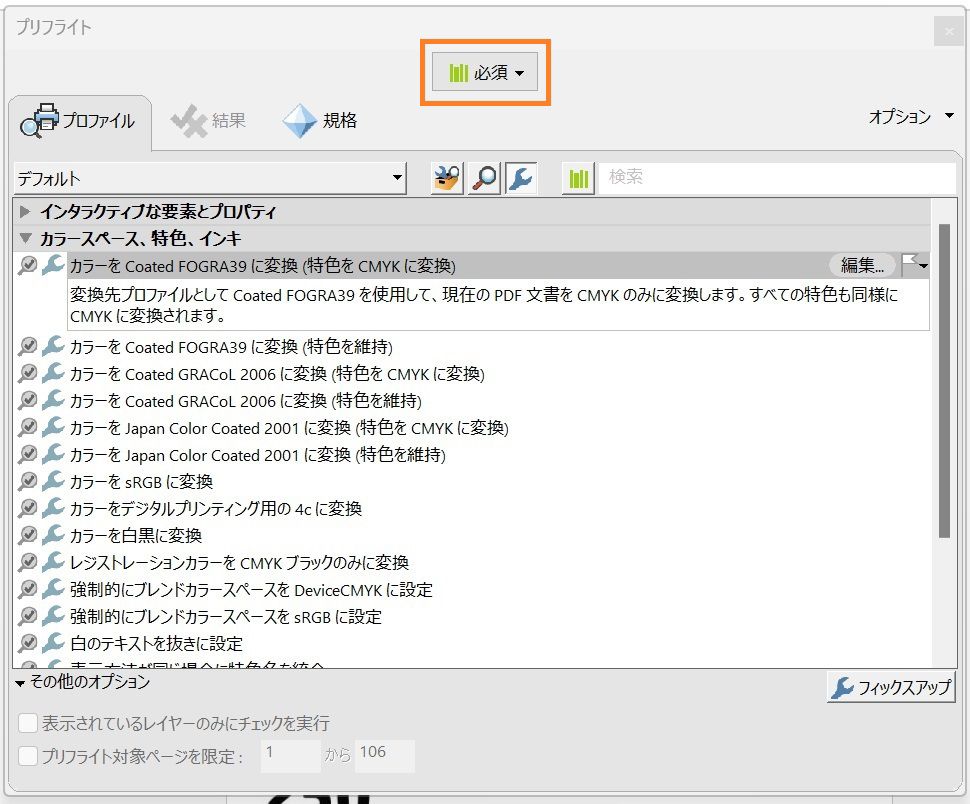
Task: Select Coated FOGRA39 (特色を CMYK に変換) fixup
Action: point(263,266)
